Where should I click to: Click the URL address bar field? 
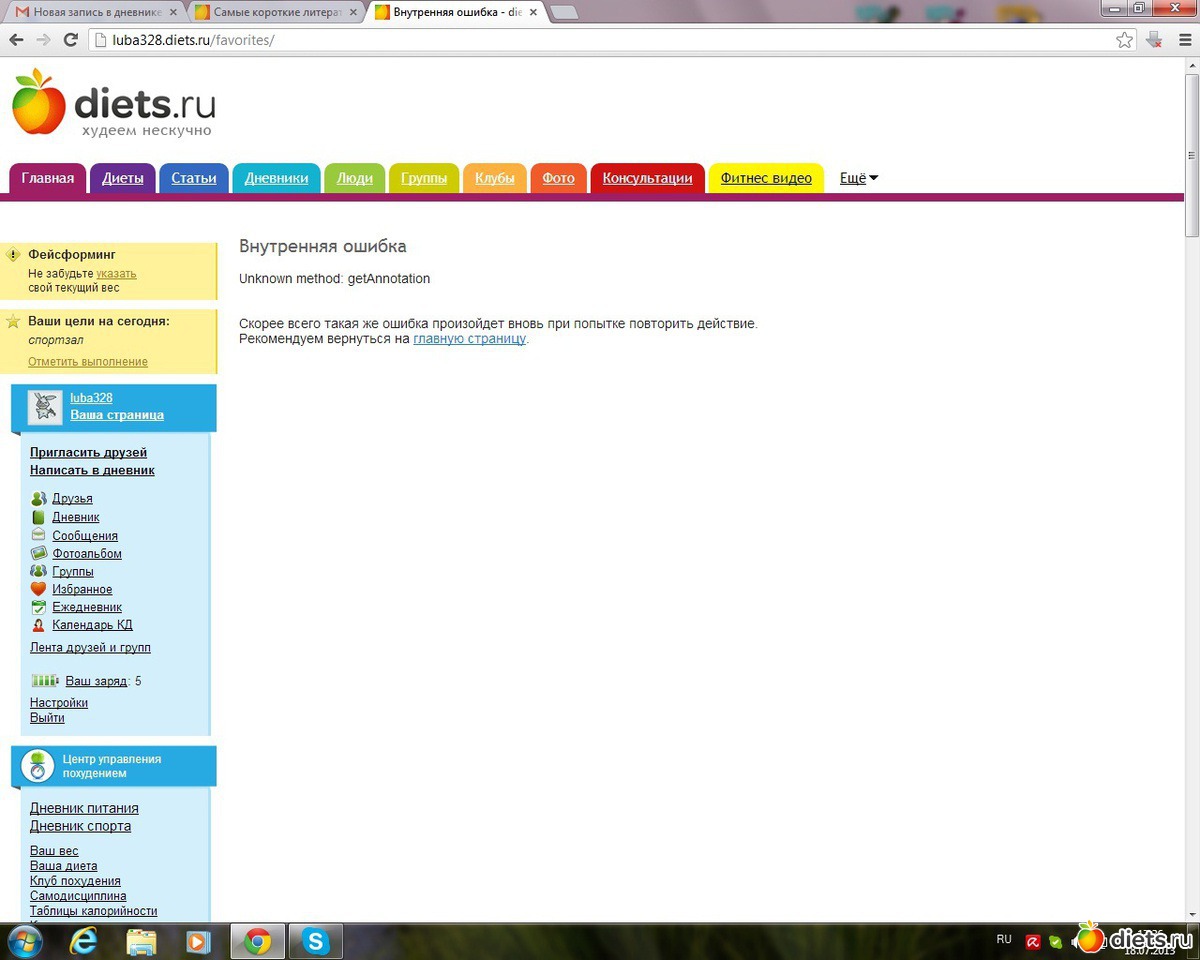[x=600, y=40]
